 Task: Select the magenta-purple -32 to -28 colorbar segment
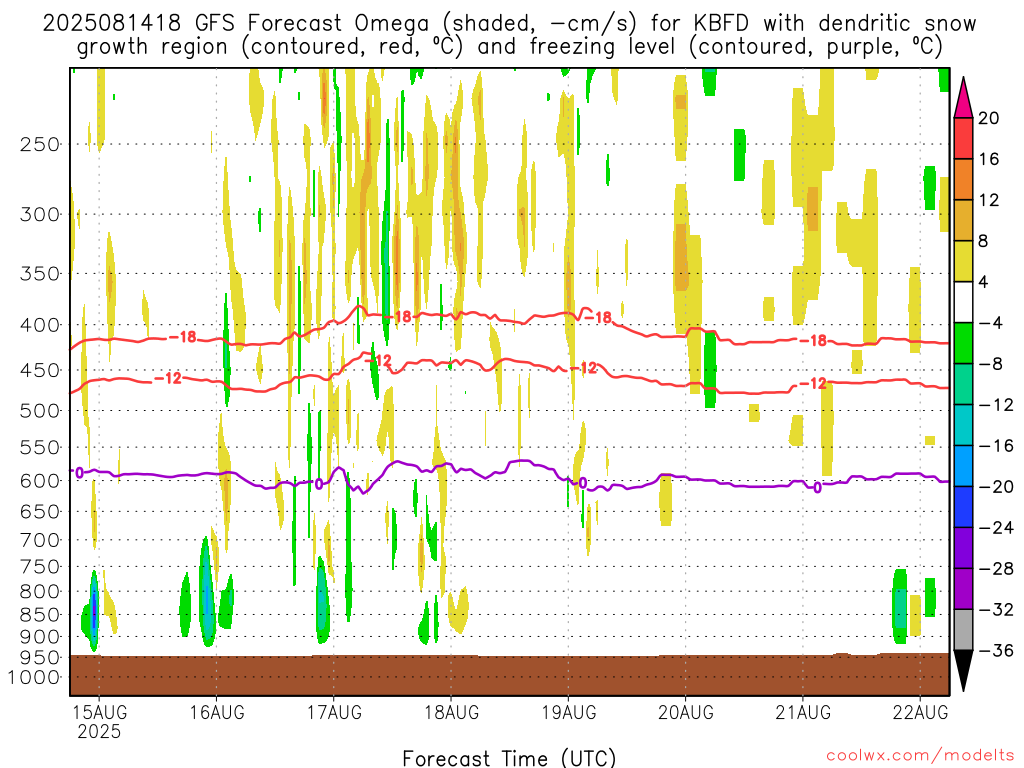coord(963,589)
